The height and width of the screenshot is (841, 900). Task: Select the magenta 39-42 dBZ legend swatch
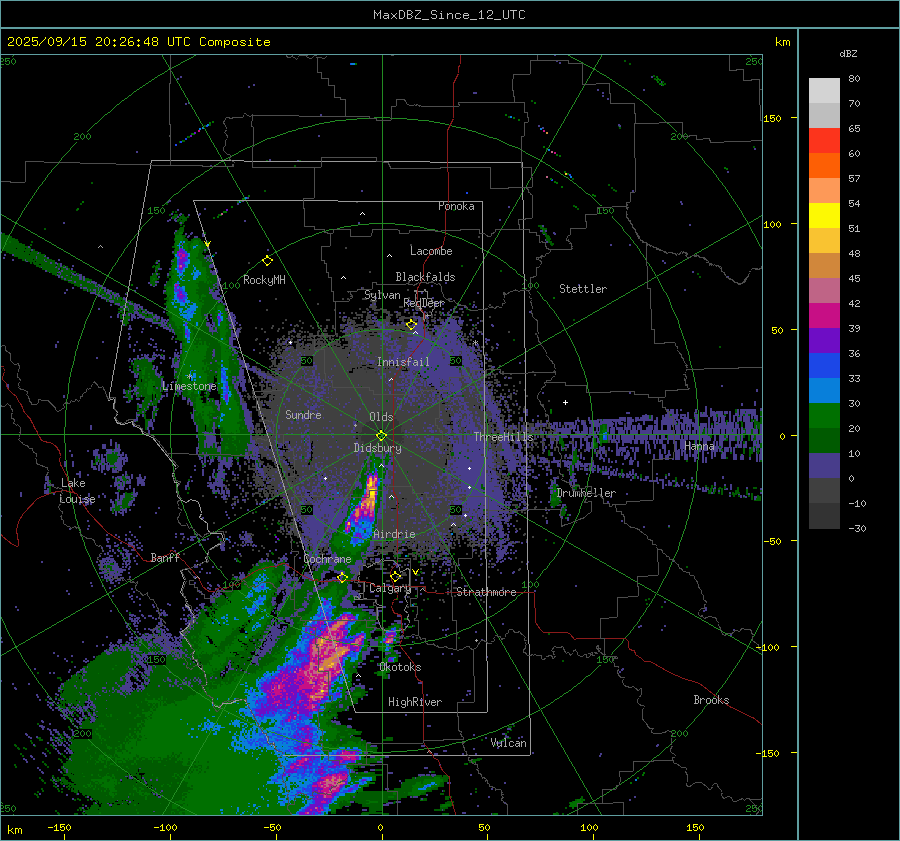pyautogui.click(x=824, y=315)
